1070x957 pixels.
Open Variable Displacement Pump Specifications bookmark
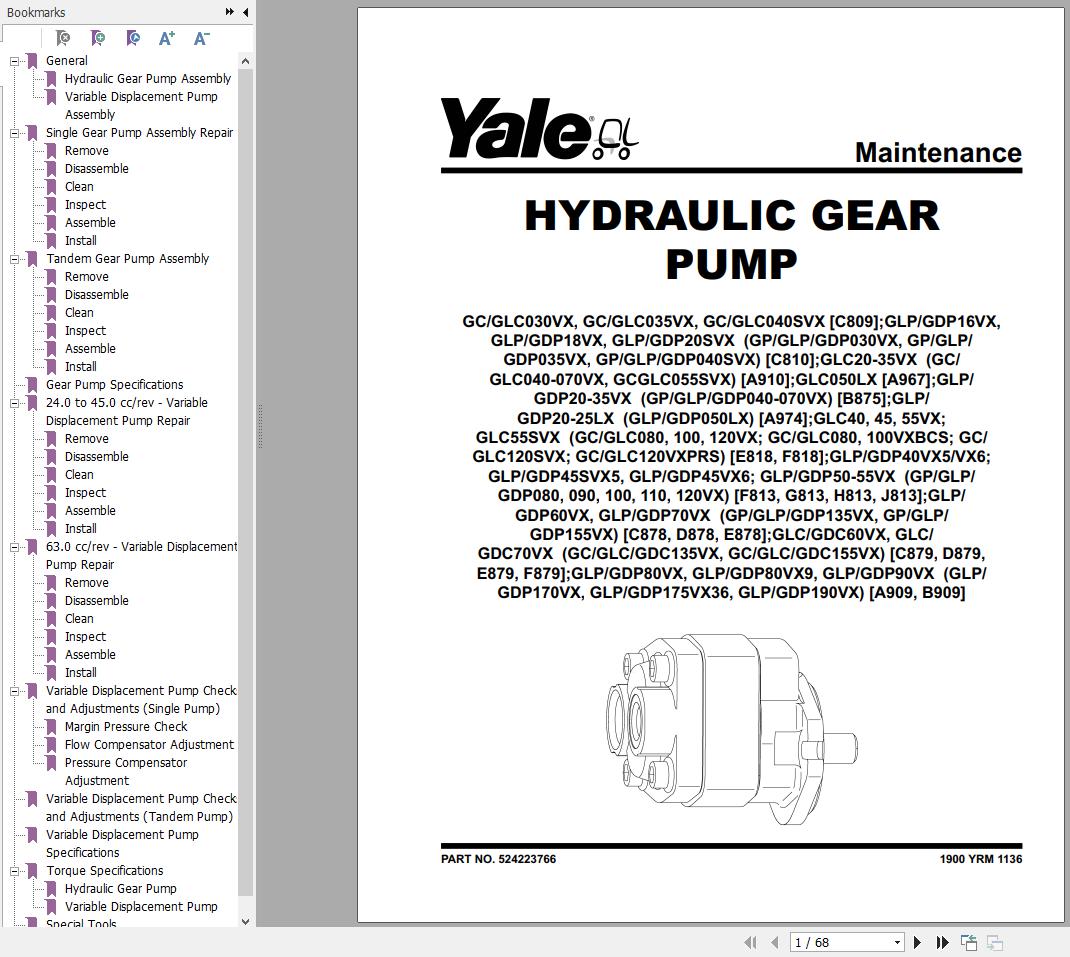click(x=122, y=844)
